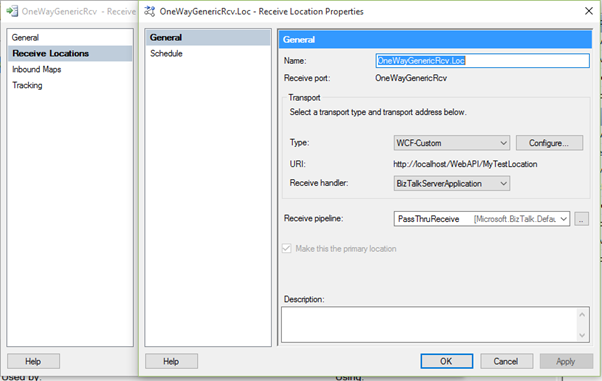Open Help in the receive port window behind
Screen dimensions: 602x381
click(x=33, y=361)
